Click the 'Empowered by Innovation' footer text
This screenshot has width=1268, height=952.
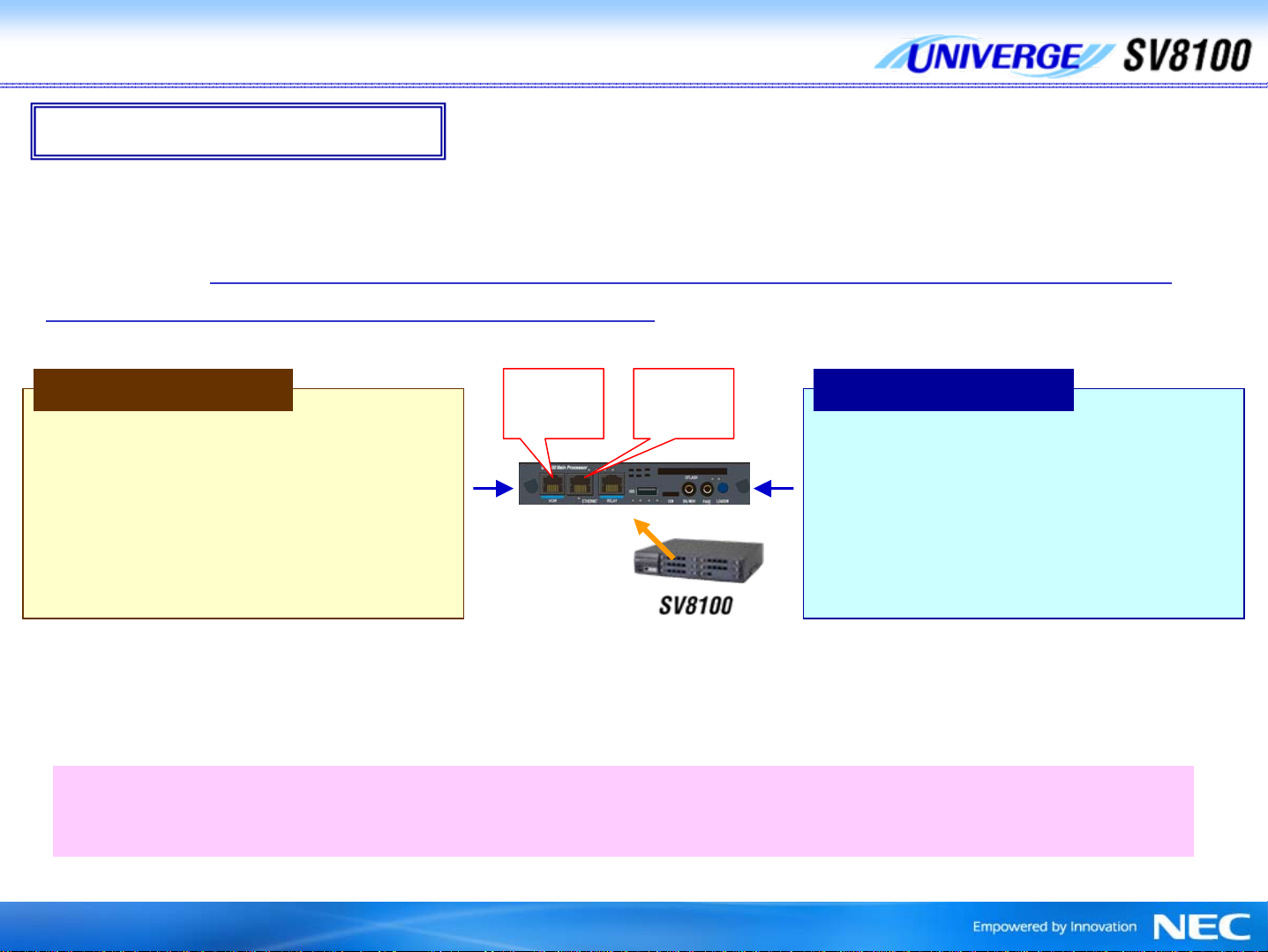point(1054,926)
